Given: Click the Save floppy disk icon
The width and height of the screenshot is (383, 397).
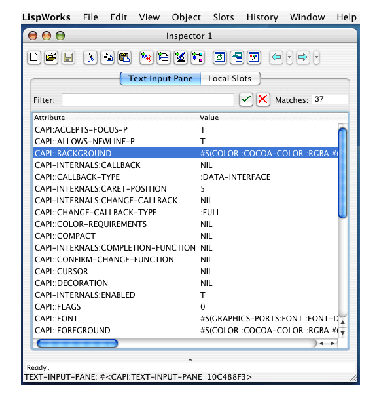Looking at the screenshot, I should (68, 58).
